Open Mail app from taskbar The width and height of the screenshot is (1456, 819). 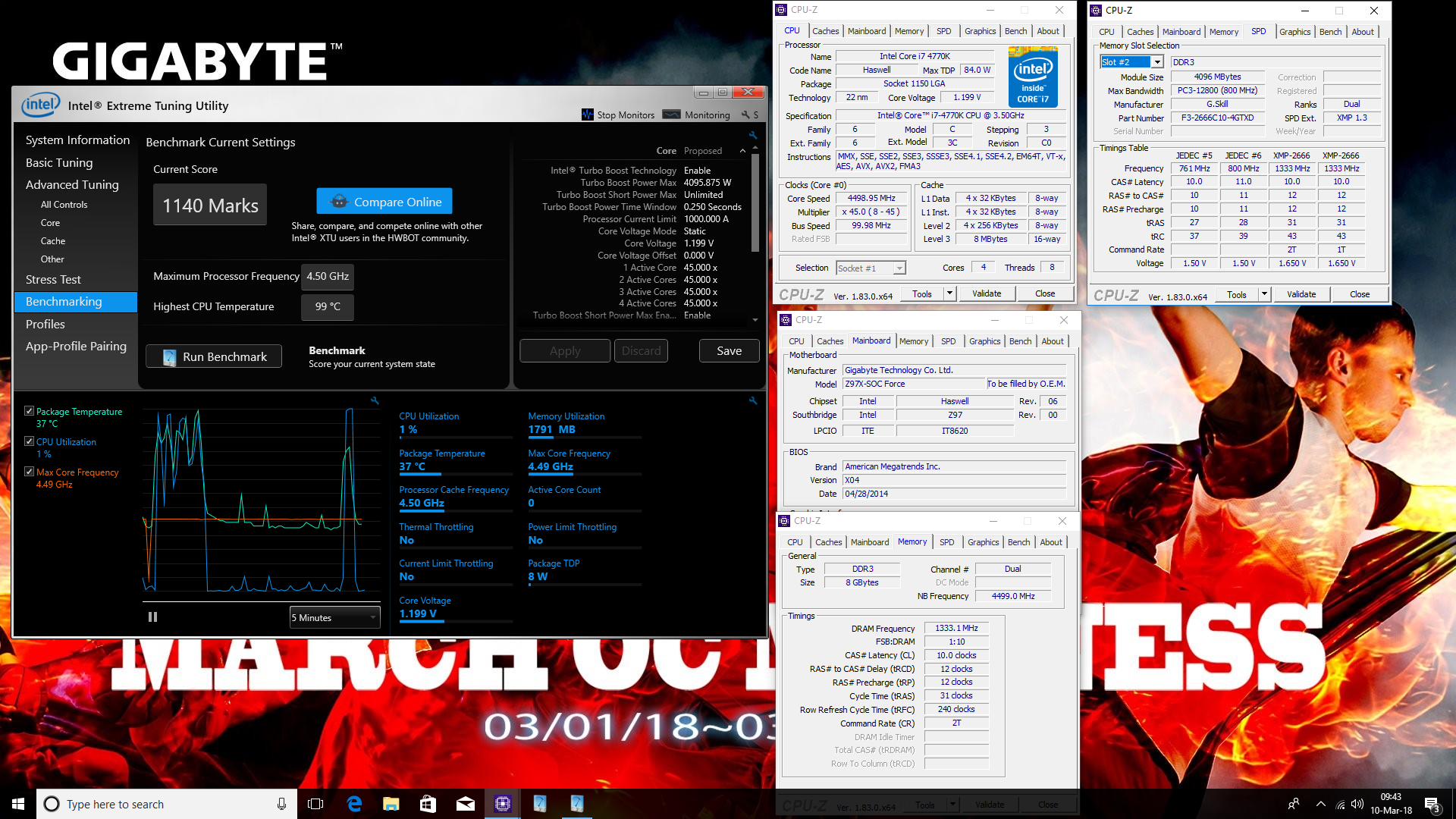pos(466,804)
